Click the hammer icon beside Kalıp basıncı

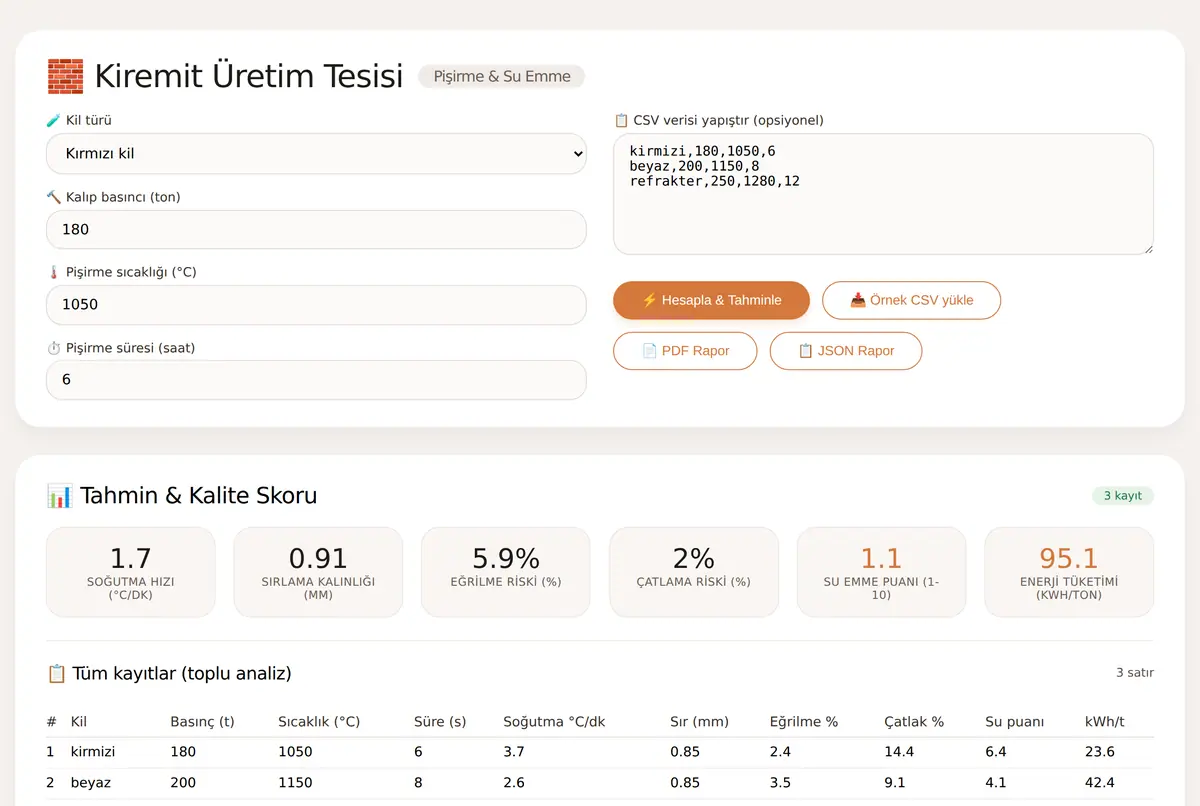(54, 197)
